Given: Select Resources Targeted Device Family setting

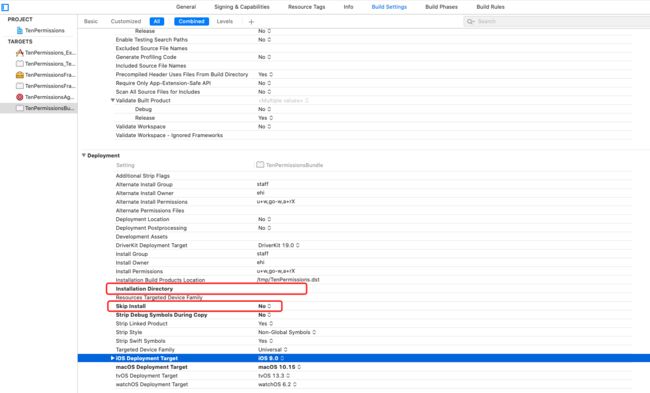Looking at the screenshot, I should tap(159, 298).
